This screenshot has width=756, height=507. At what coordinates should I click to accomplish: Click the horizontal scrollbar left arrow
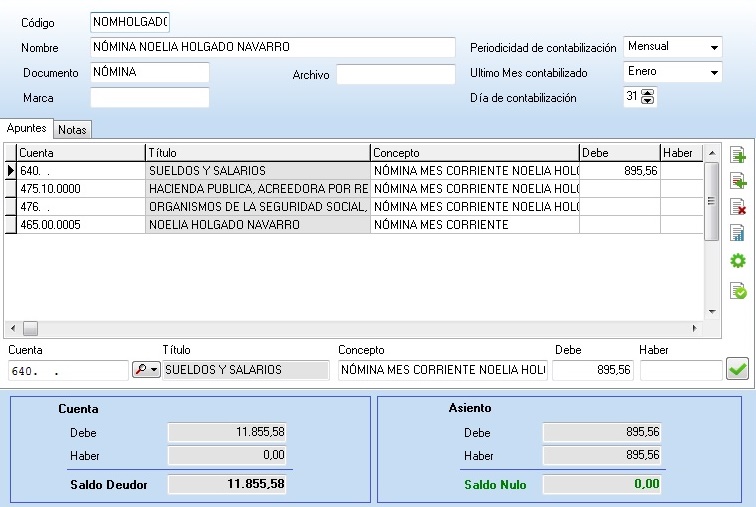pos(13,328)
